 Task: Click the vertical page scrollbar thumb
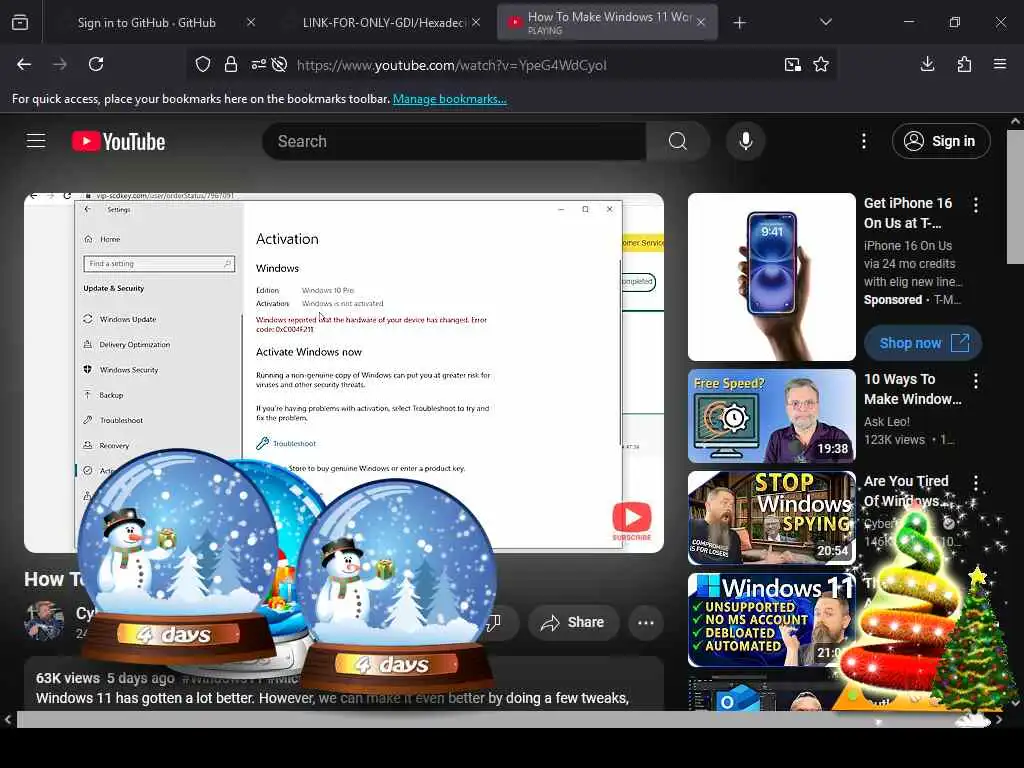(1015, 196)
